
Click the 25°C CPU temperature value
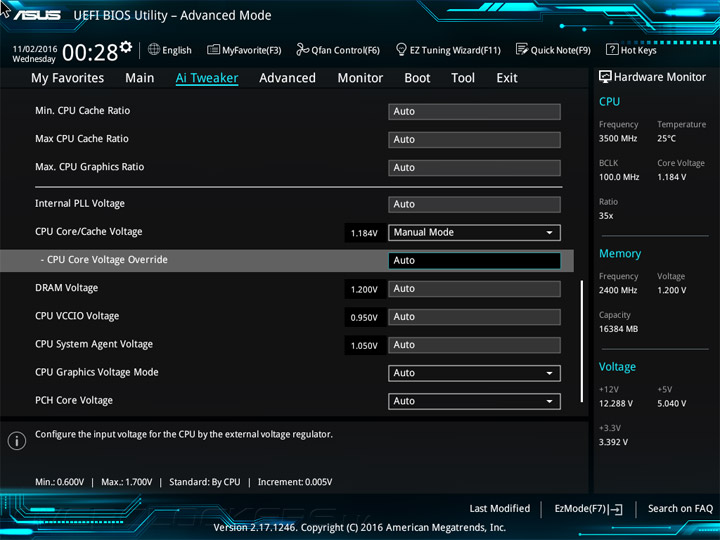click(666, 138)
